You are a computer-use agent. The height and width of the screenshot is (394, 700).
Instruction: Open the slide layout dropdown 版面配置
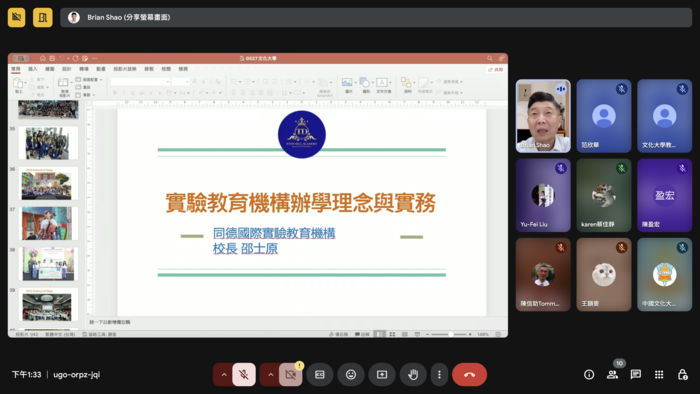(x=89, y=80)
